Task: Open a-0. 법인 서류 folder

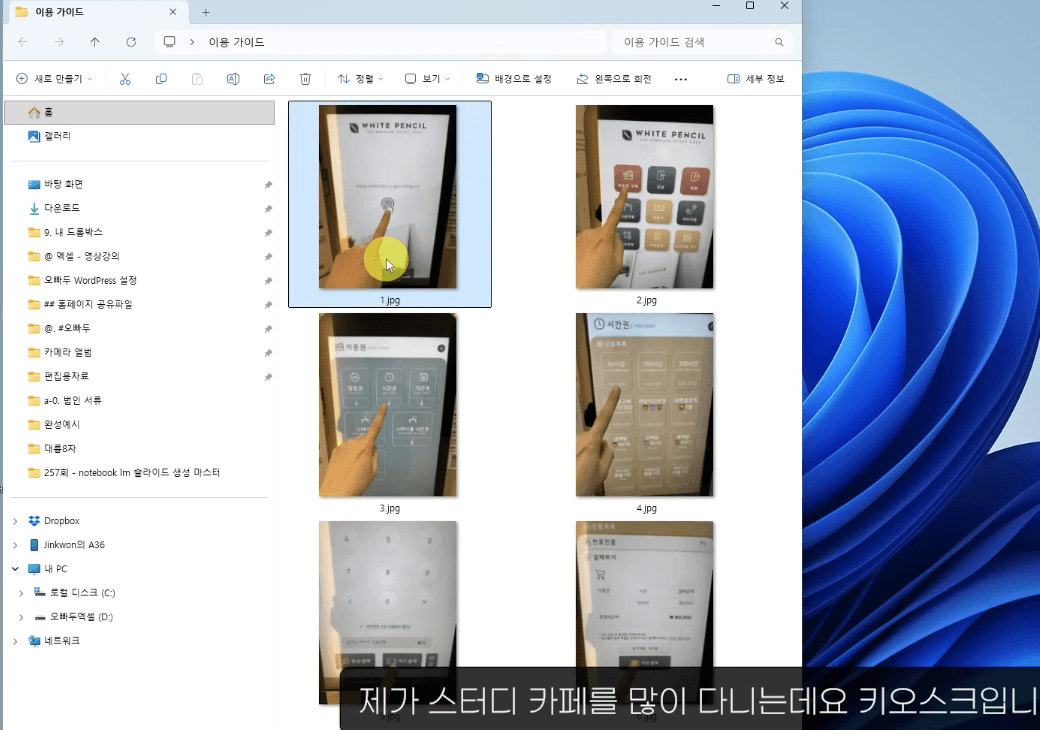Action: click(x=72, y=400)
